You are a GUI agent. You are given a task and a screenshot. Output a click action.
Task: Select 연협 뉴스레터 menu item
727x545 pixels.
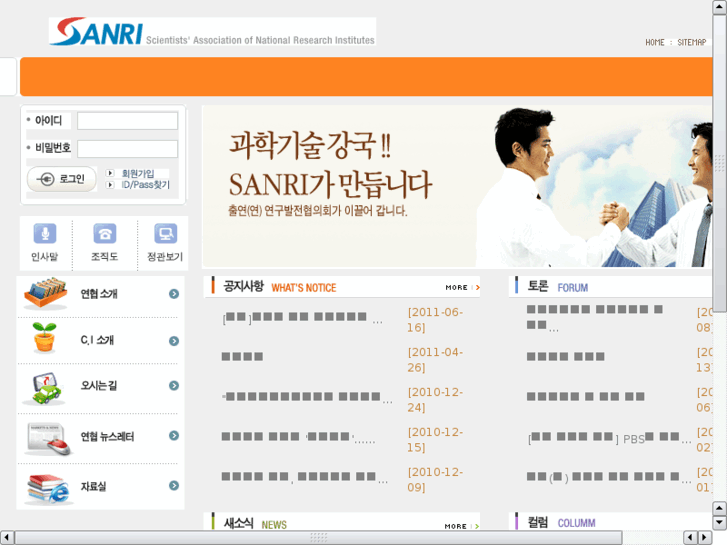(x=107, y=436)
